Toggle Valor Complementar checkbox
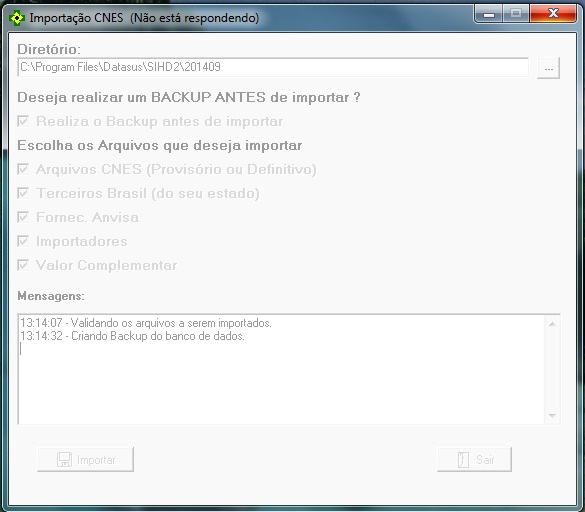 [x=23, y=265]
